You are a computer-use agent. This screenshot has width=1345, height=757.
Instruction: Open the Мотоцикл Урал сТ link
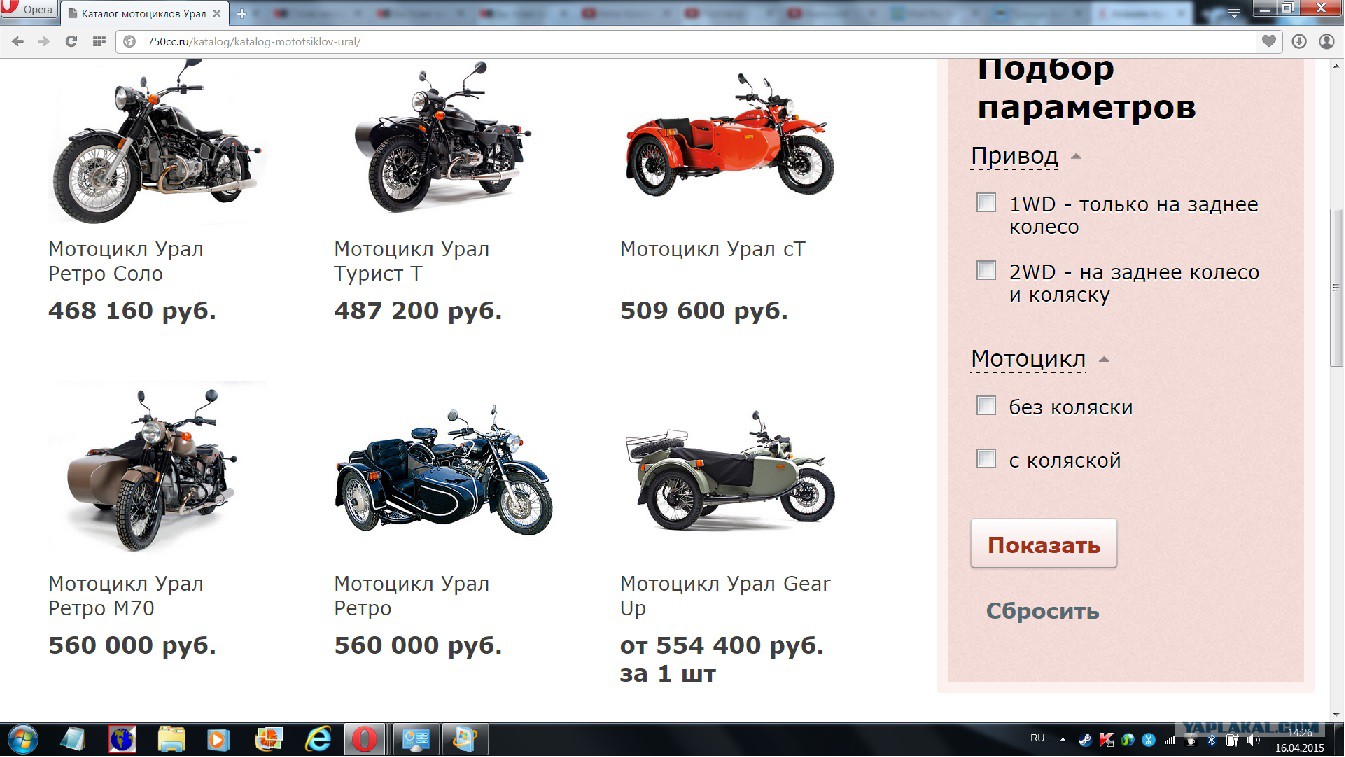[x=713, y=249]
